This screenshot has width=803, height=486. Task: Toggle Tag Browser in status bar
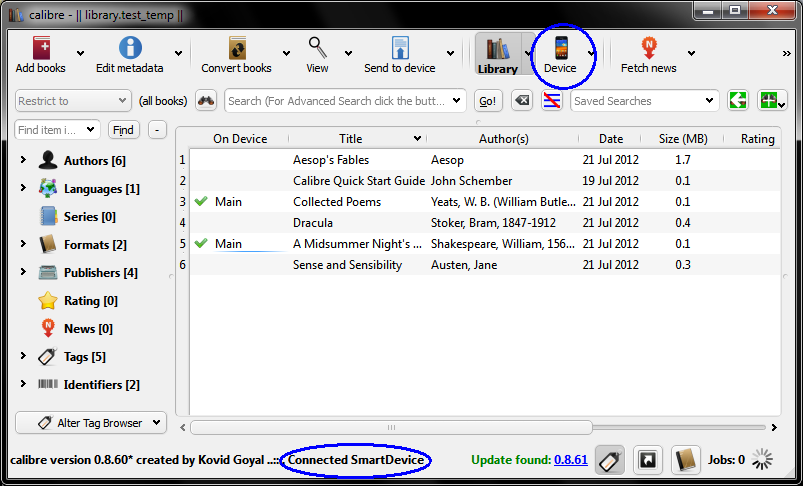[609, 460]
